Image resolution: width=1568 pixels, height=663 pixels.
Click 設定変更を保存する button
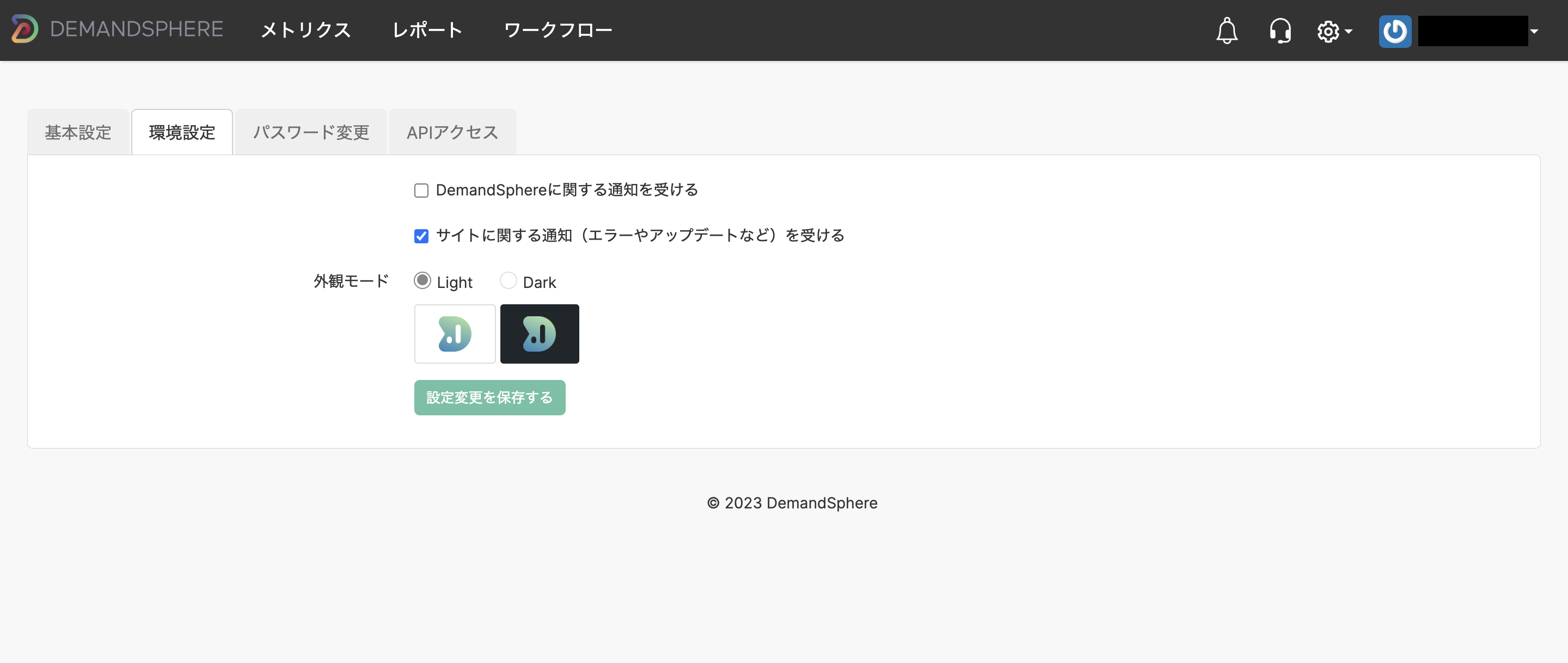coord(489,397)
